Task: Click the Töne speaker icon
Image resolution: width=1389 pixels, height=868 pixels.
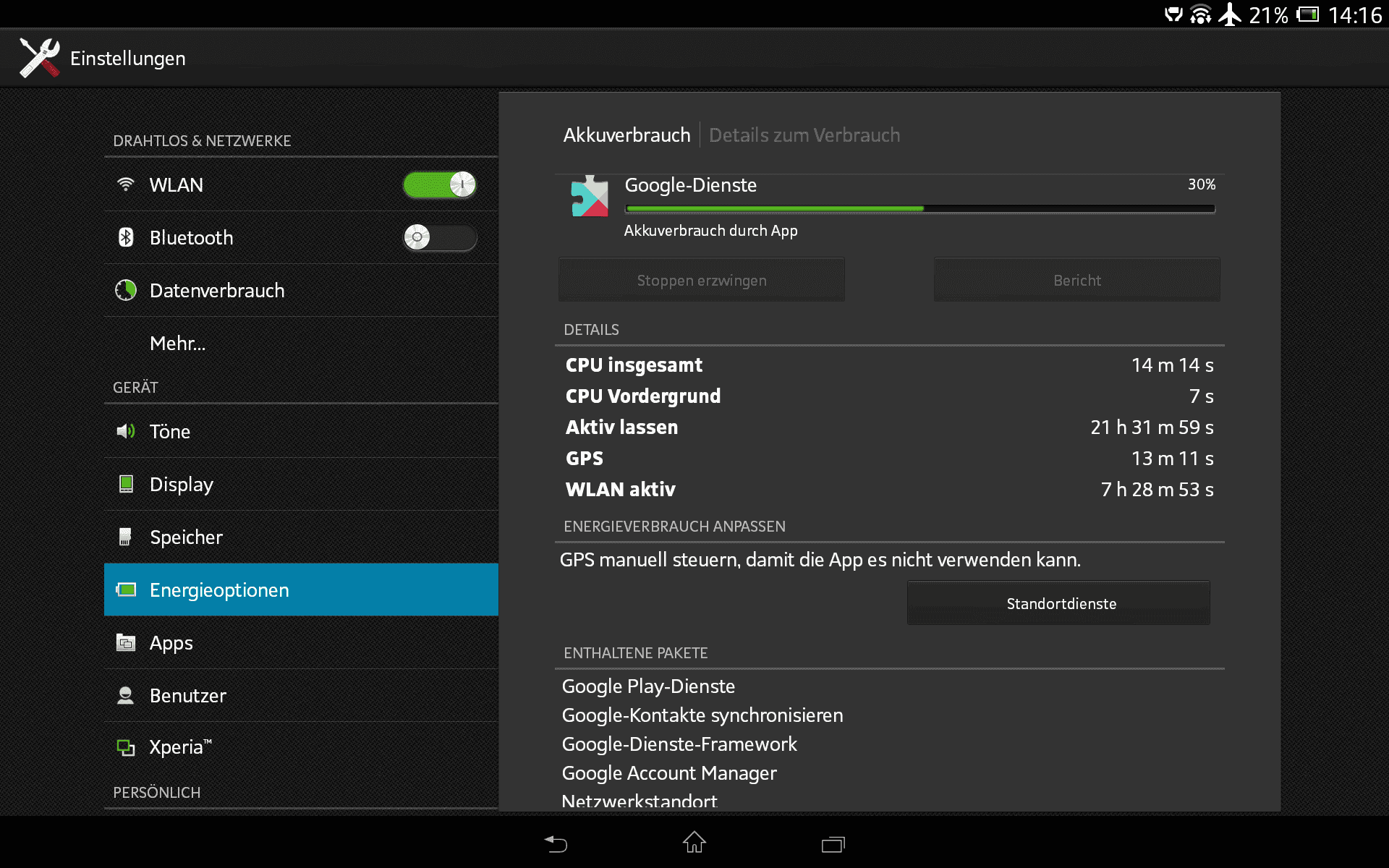Action: coord(126,431)
